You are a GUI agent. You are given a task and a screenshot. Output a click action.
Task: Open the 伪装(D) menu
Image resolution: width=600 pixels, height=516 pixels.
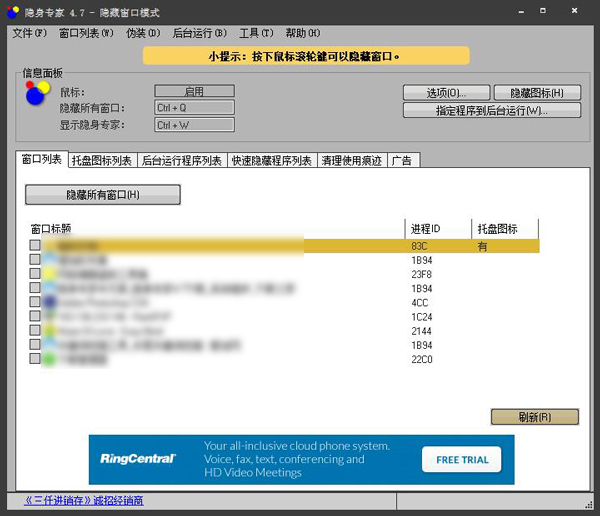tap(143, 33)
